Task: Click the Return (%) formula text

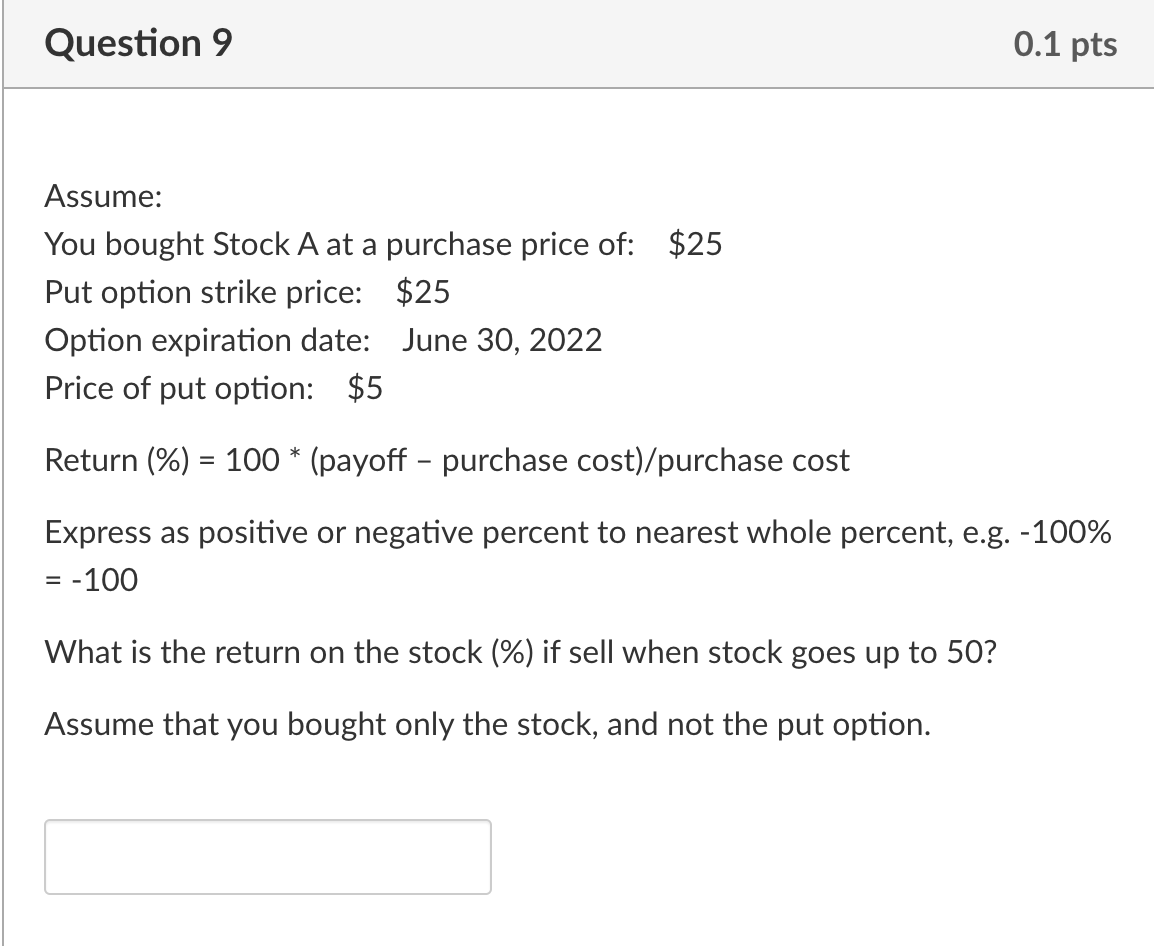Action: pos(445,460)
